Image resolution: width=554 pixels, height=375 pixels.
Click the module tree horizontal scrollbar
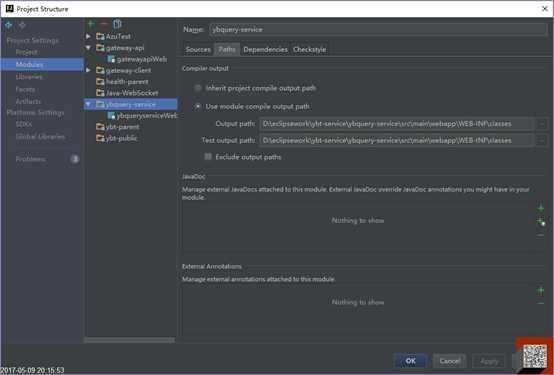tap(129, 340)
